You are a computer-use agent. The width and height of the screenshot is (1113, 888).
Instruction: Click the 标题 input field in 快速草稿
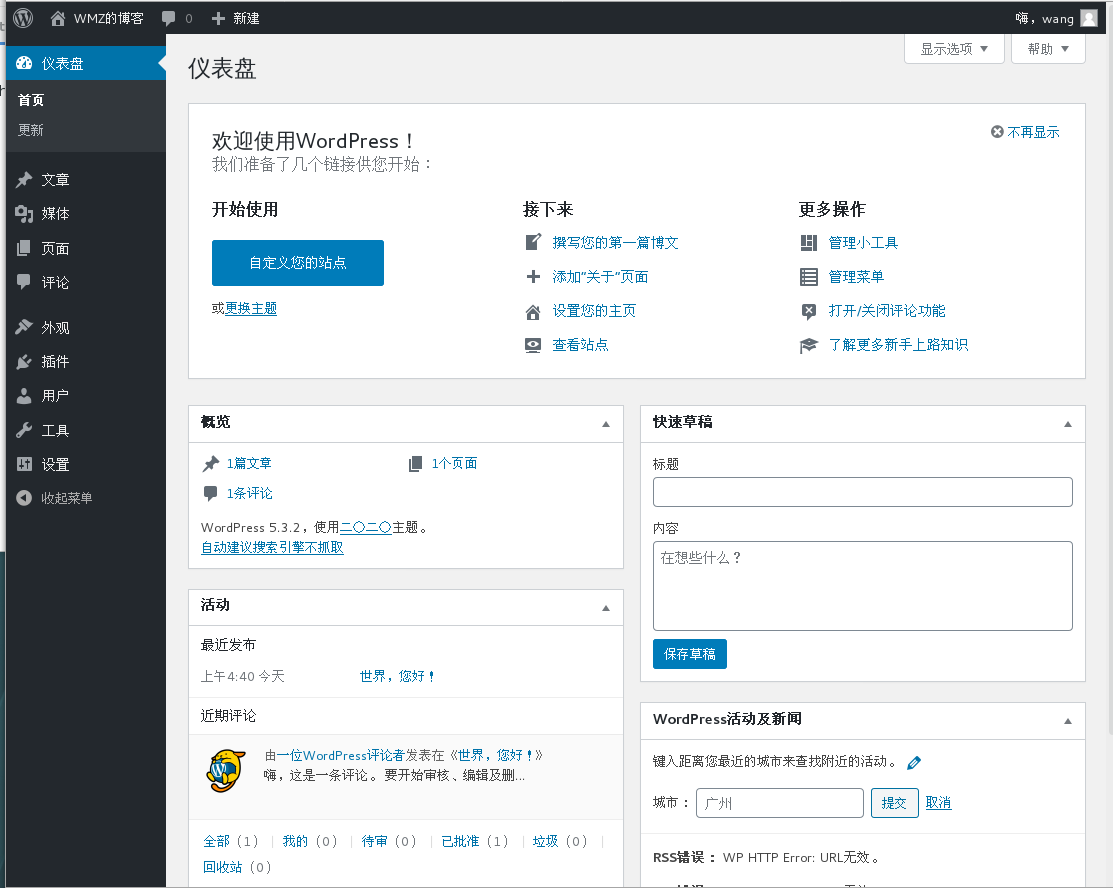(x=861, y=491)
